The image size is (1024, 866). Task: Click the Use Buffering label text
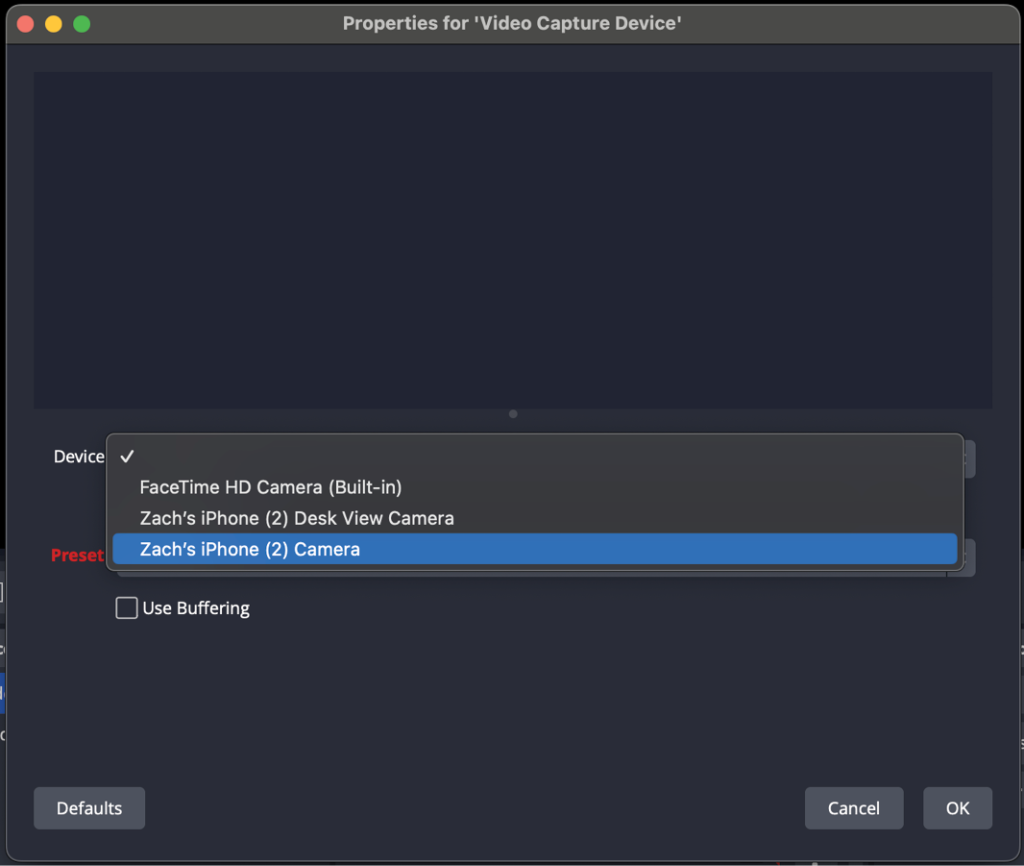tap(196, 608)
